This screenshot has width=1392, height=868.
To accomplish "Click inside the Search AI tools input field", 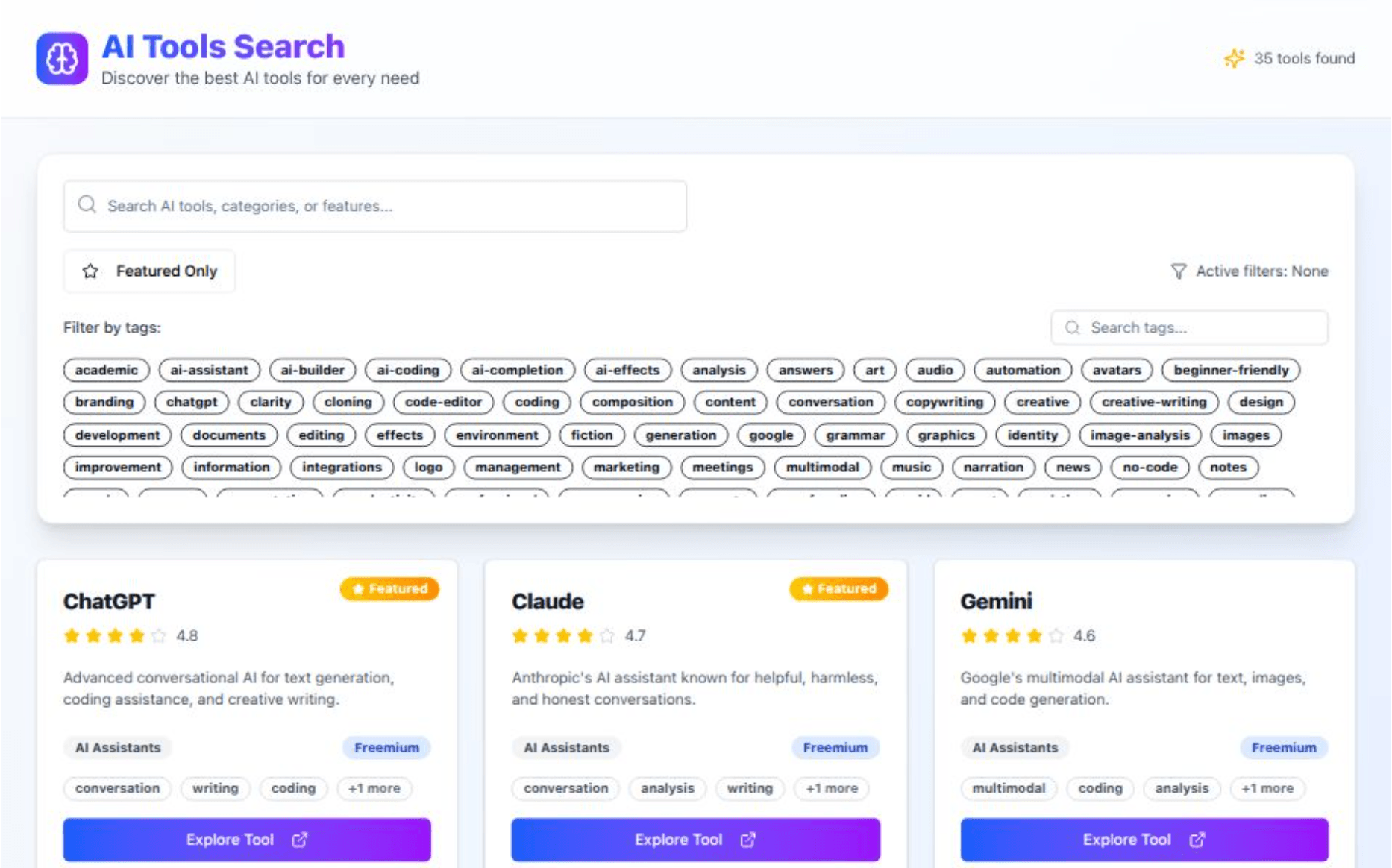I will [373, 206].
